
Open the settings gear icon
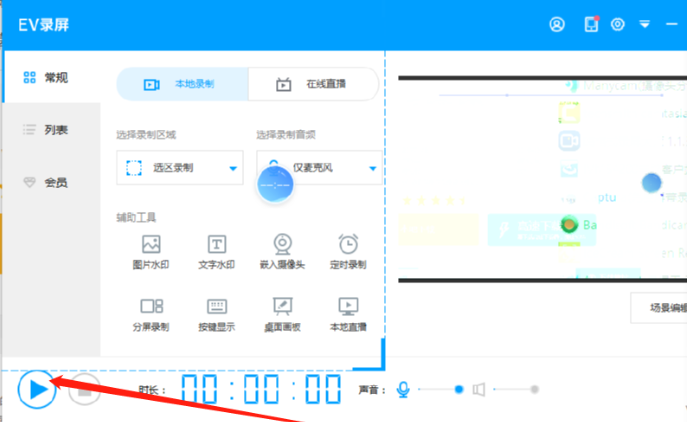618,24
